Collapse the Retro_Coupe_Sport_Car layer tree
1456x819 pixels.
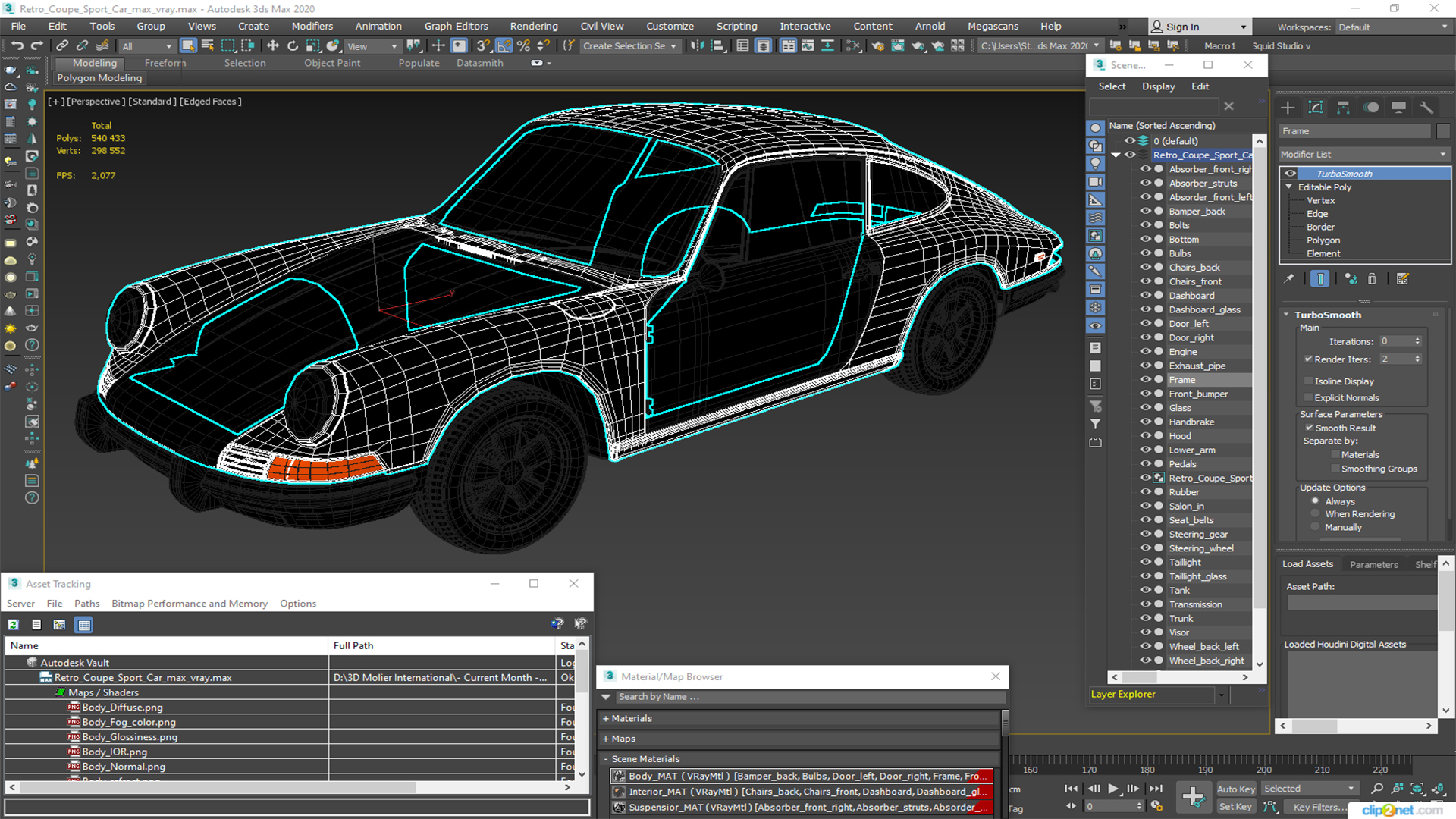[1116, 155]
